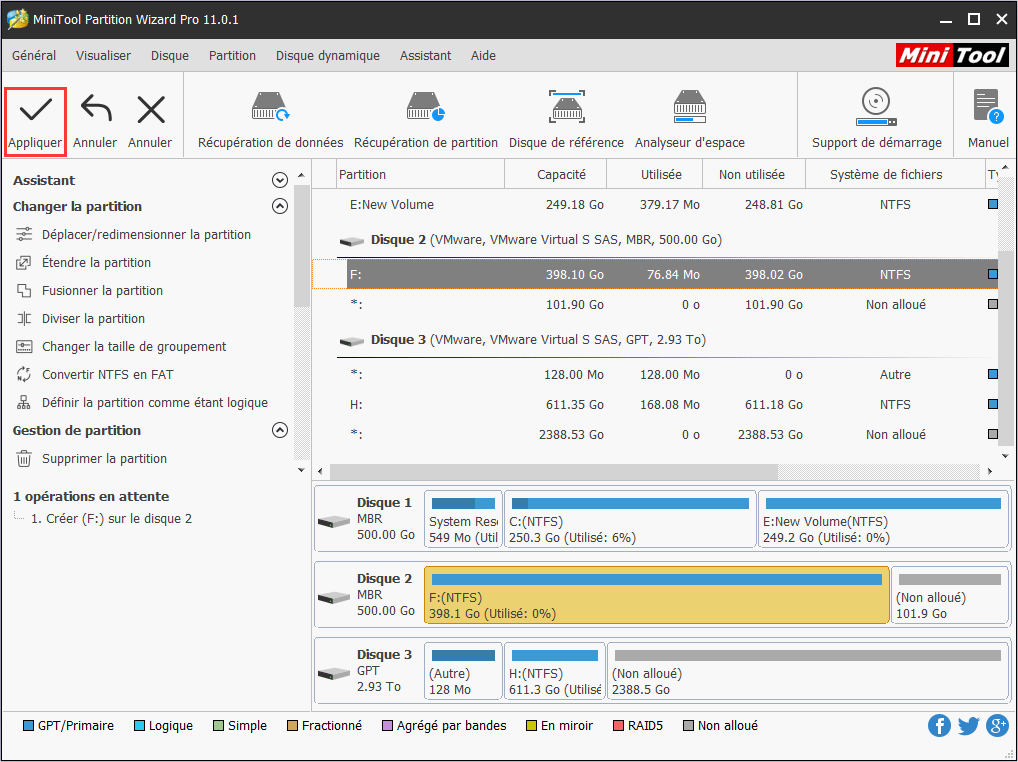
Task: Expand the Assistant section chevron
Action: pos(281,180)
